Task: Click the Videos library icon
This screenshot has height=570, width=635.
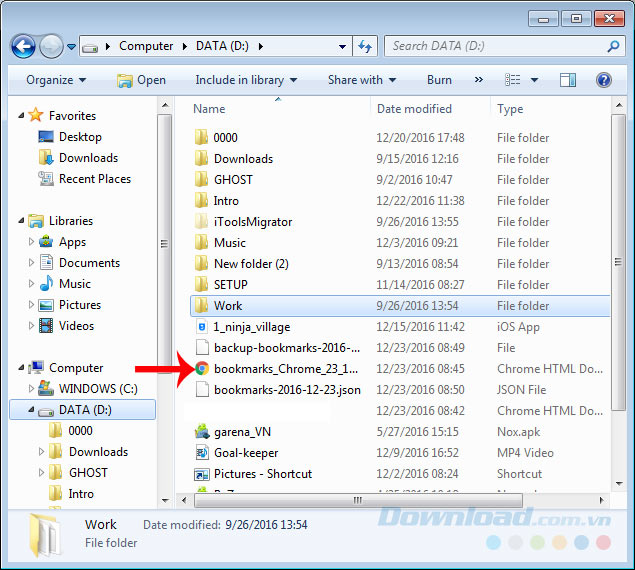Action: click(x=46, y=326)
